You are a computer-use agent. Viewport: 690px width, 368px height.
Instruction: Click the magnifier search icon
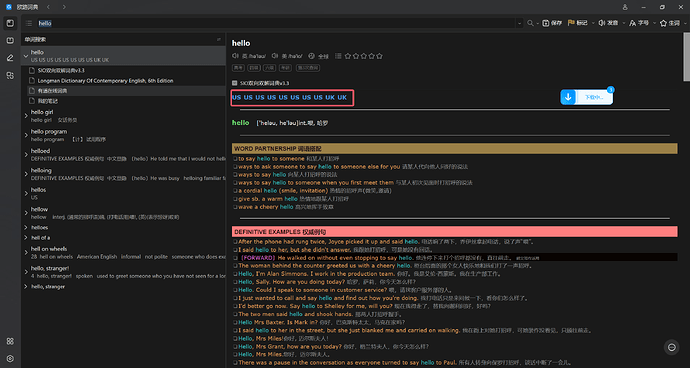click(530, 23)
